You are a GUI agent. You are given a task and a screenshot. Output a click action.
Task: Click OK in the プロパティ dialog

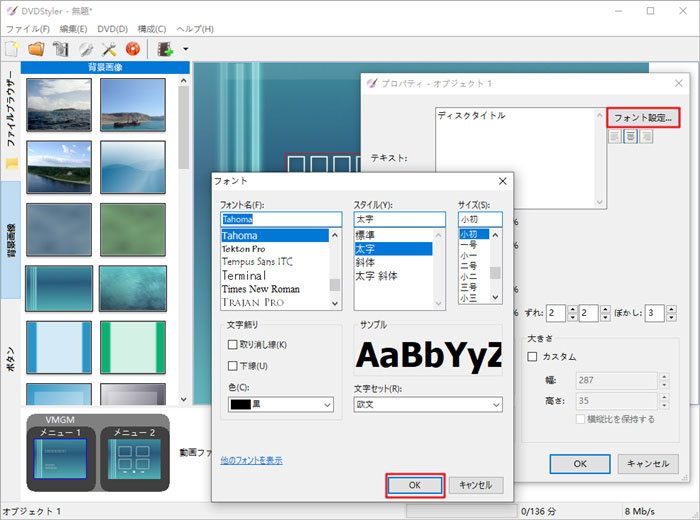(x=580, y=464)
